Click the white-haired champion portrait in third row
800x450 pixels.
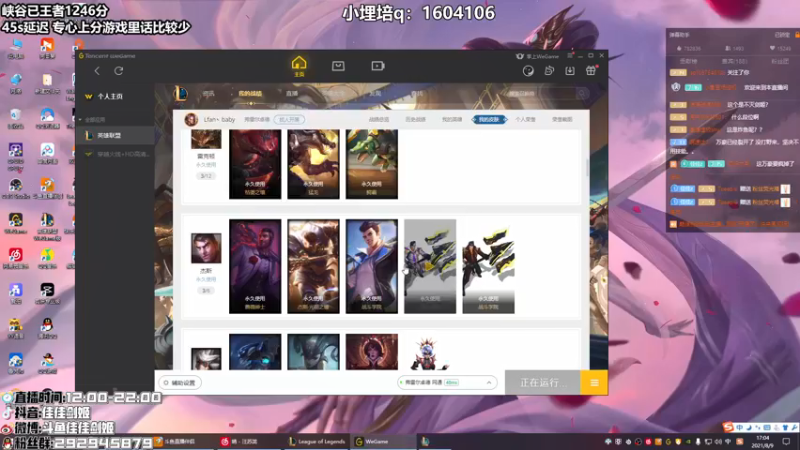point(206,359)
